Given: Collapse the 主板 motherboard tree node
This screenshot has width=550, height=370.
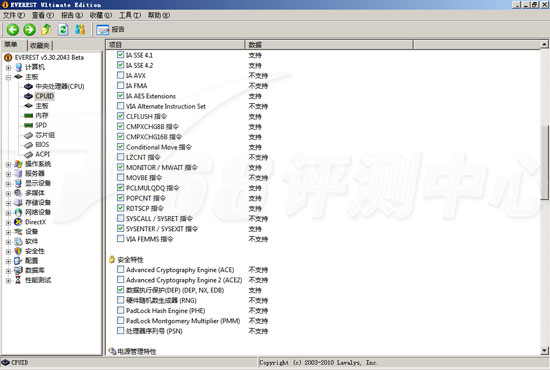Looking at the screenshot, I should point(8,77).
